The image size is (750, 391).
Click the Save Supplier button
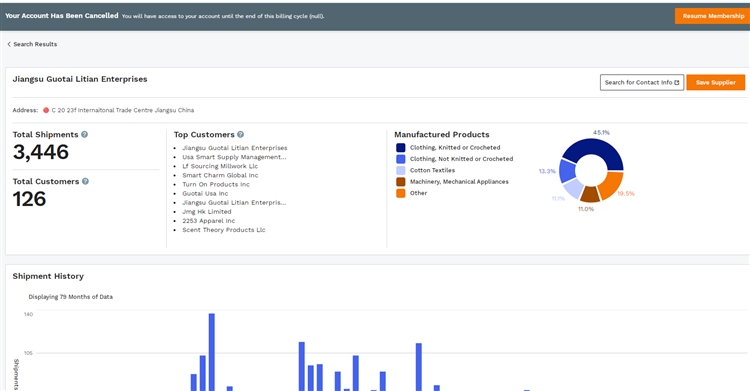(716, 82)
